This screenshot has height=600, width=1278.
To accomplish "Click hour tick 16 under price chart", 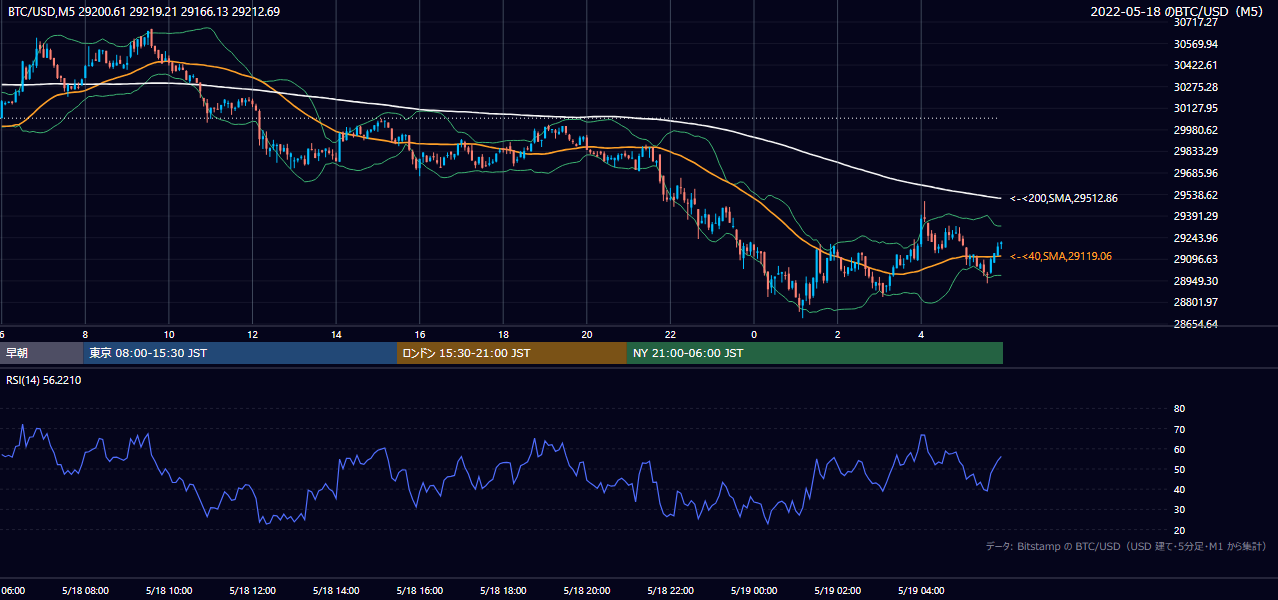I will pos(420,334).
